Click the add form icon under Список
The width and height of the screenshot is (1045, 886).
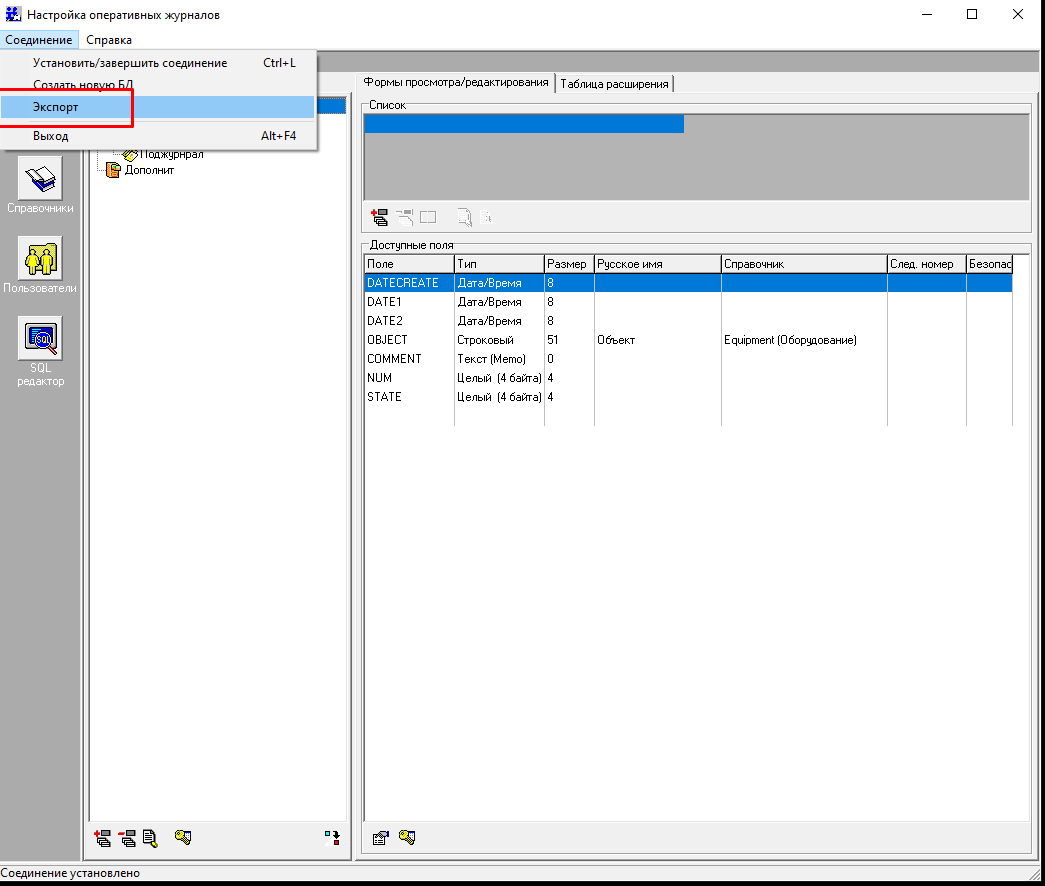coord(379,216)
